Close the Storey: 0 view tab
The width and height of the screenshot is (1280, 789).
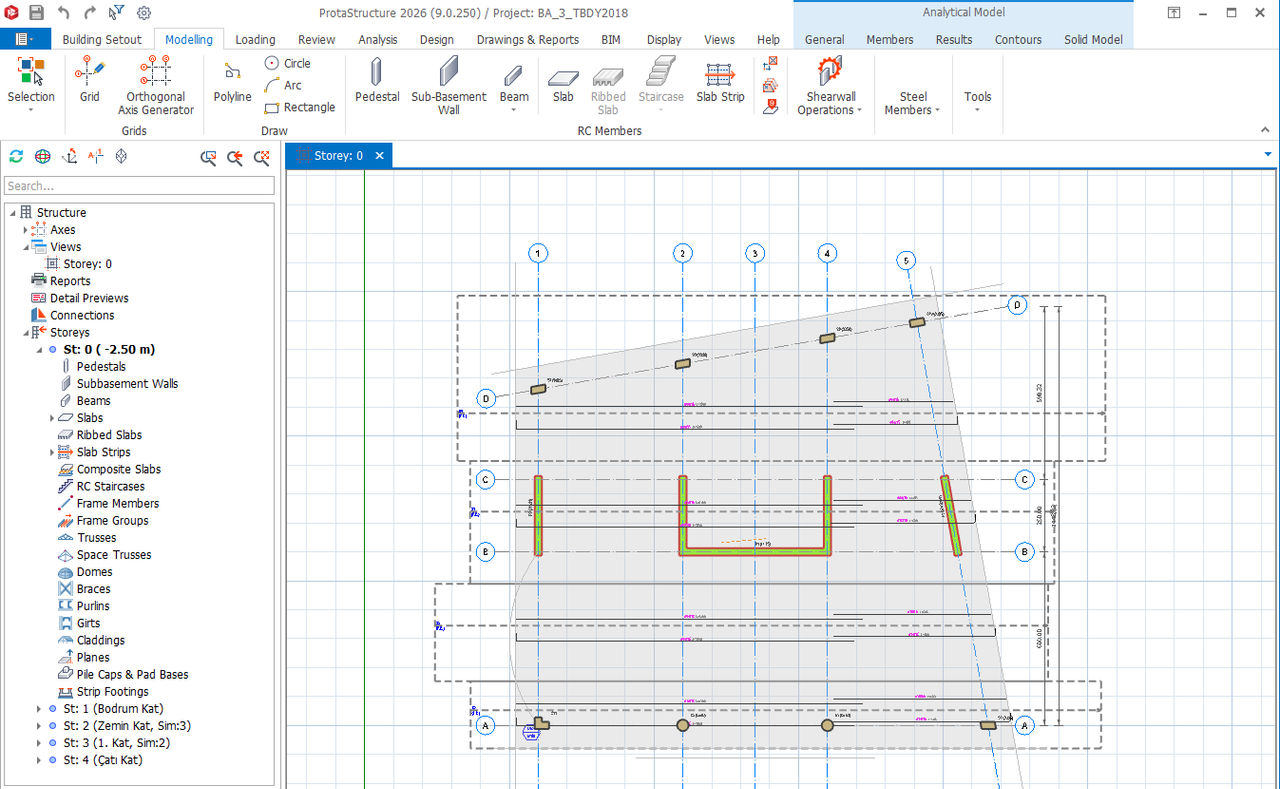coord(379,156)
